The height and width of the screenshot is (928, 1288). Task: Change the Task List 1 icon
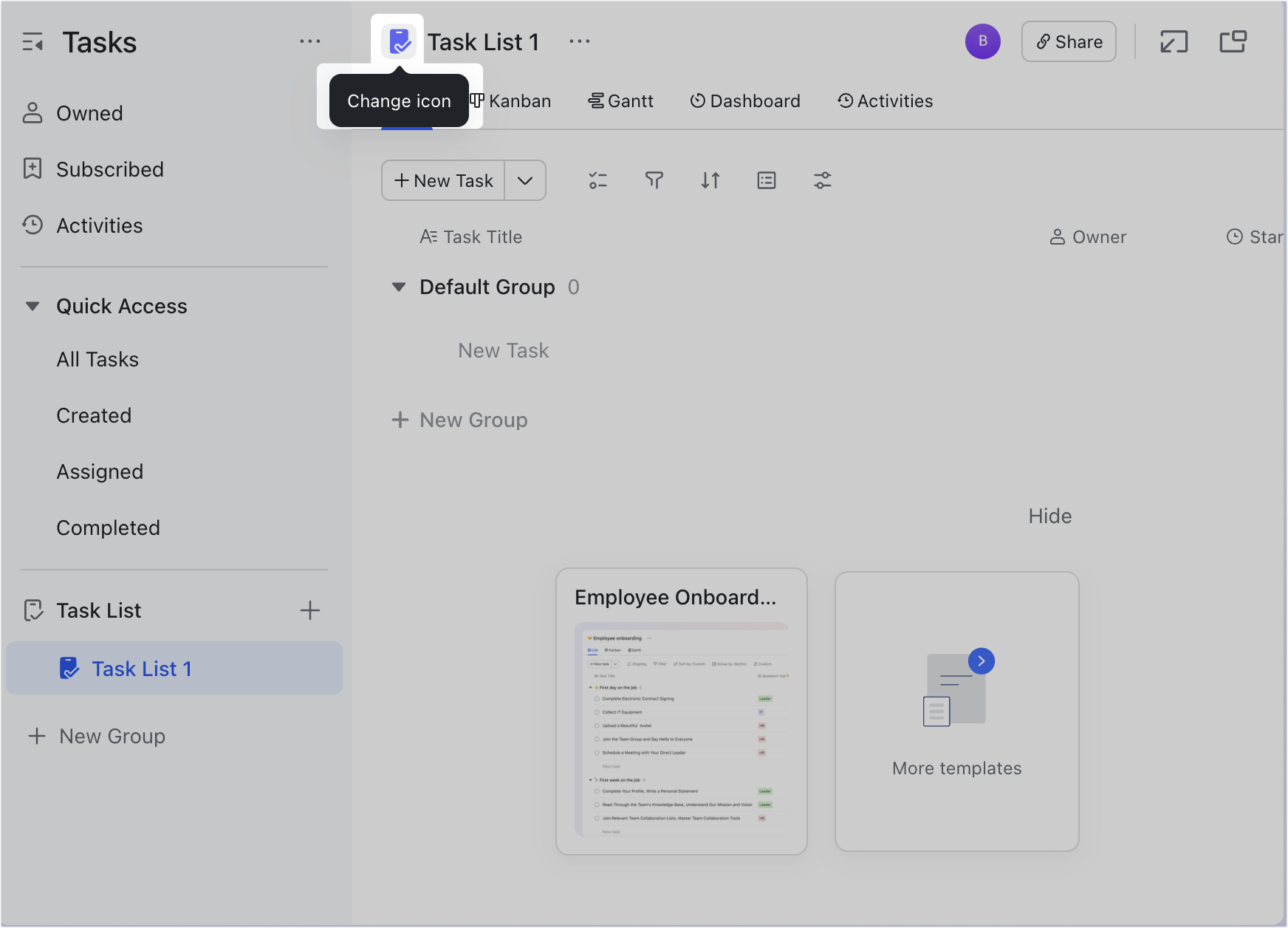(x=399, y=41)
